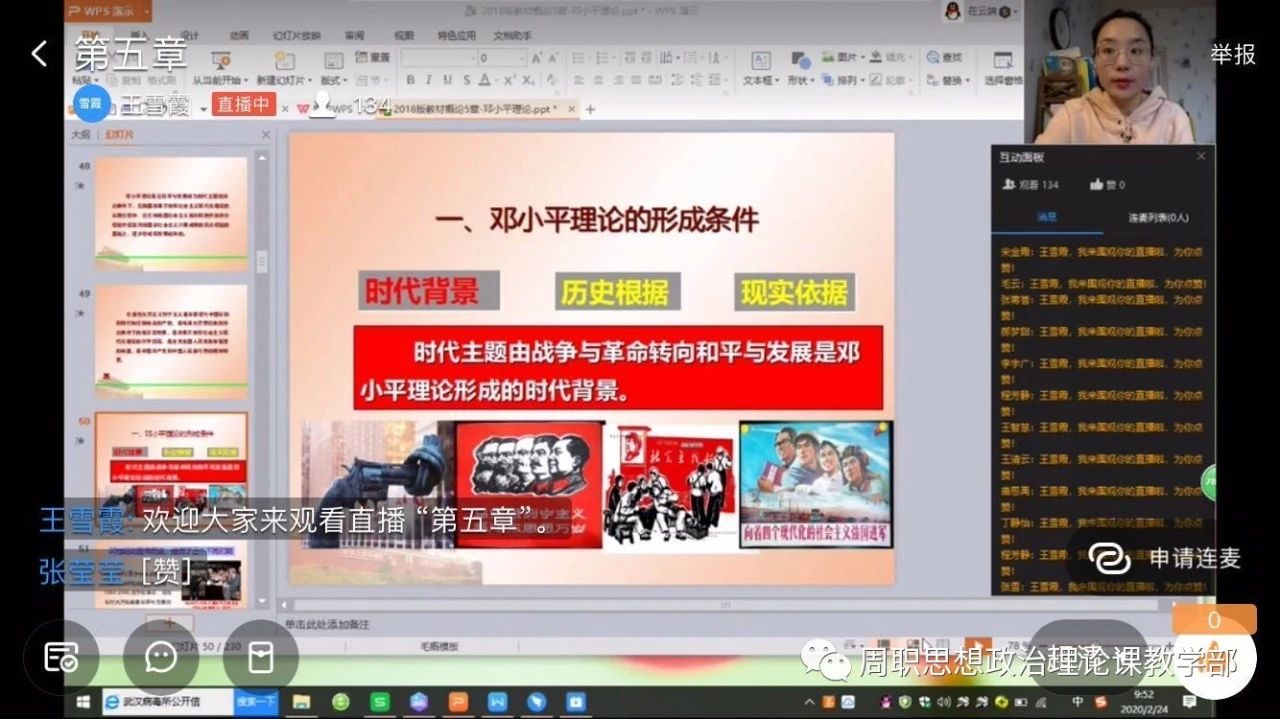Click the slide panel vertical scrollbar
Screen dimensions: 1280x719
tap(262, 262)
